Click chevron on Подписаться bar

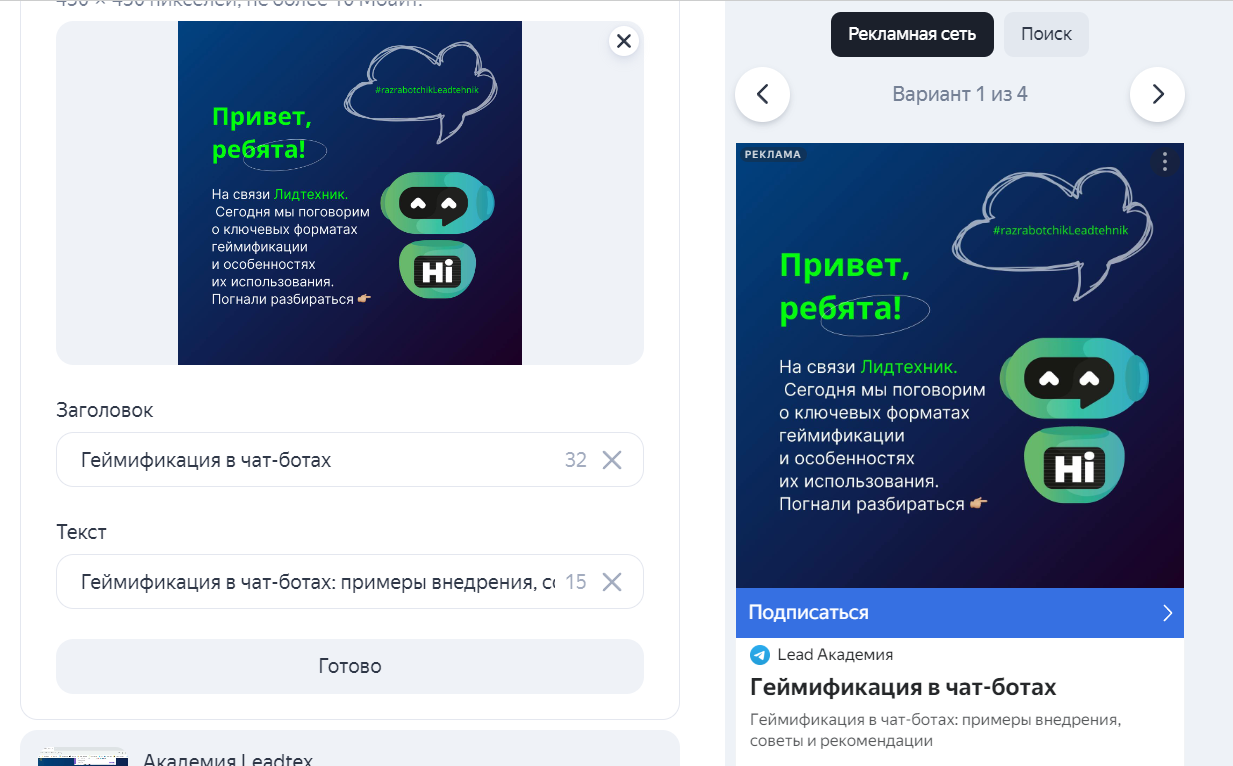point(1167,613)
